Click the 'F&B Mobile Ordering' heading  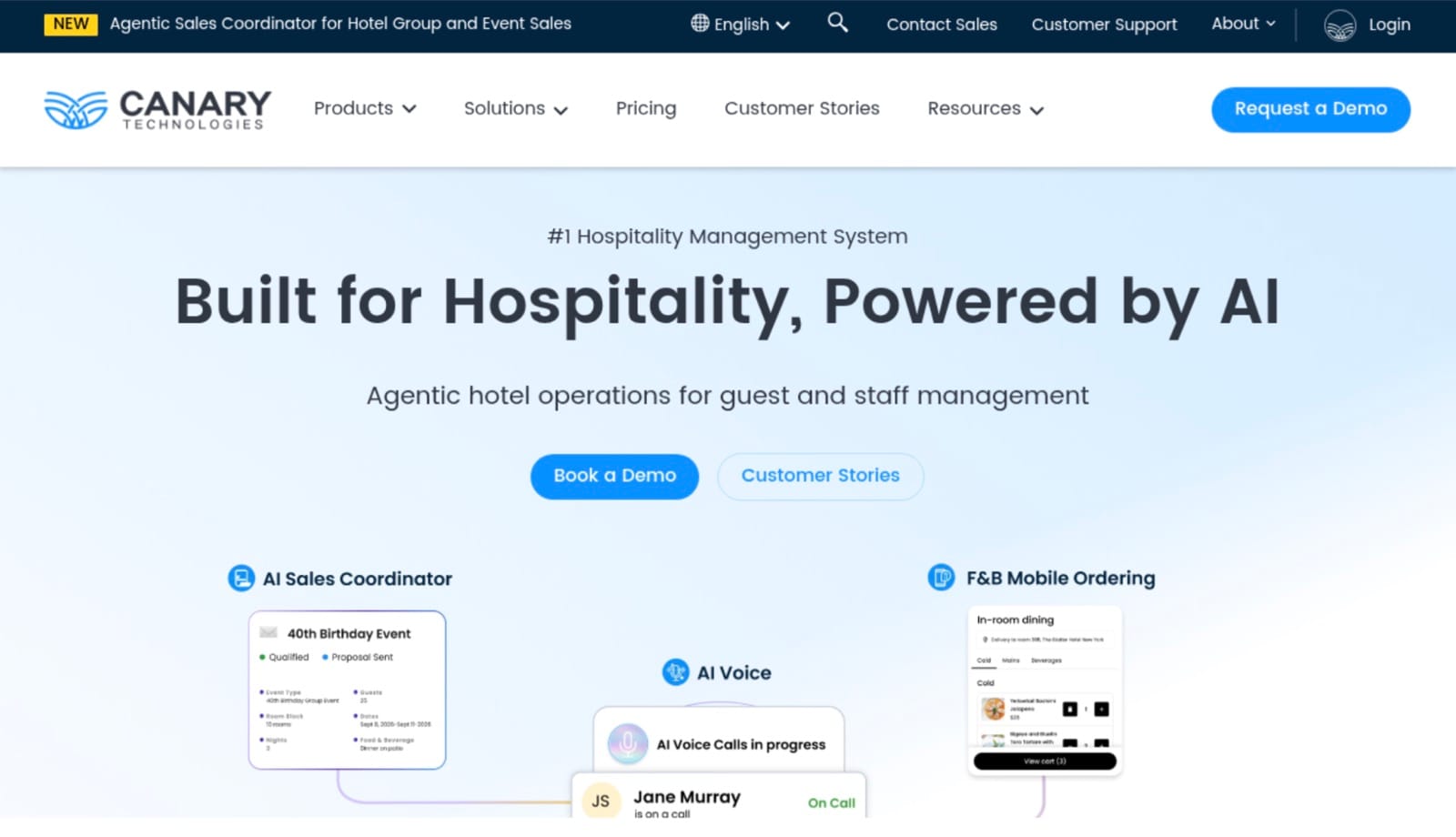pyautogui.click(x=1060, y=578)
